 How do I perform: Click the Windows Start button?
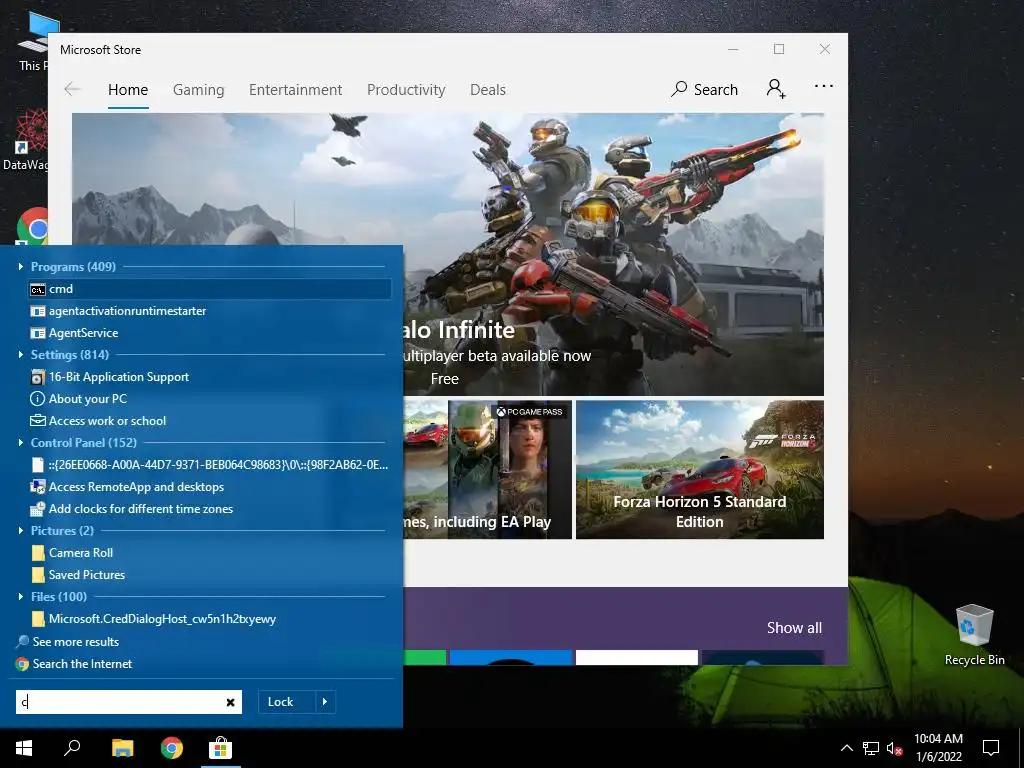[24, 748]
